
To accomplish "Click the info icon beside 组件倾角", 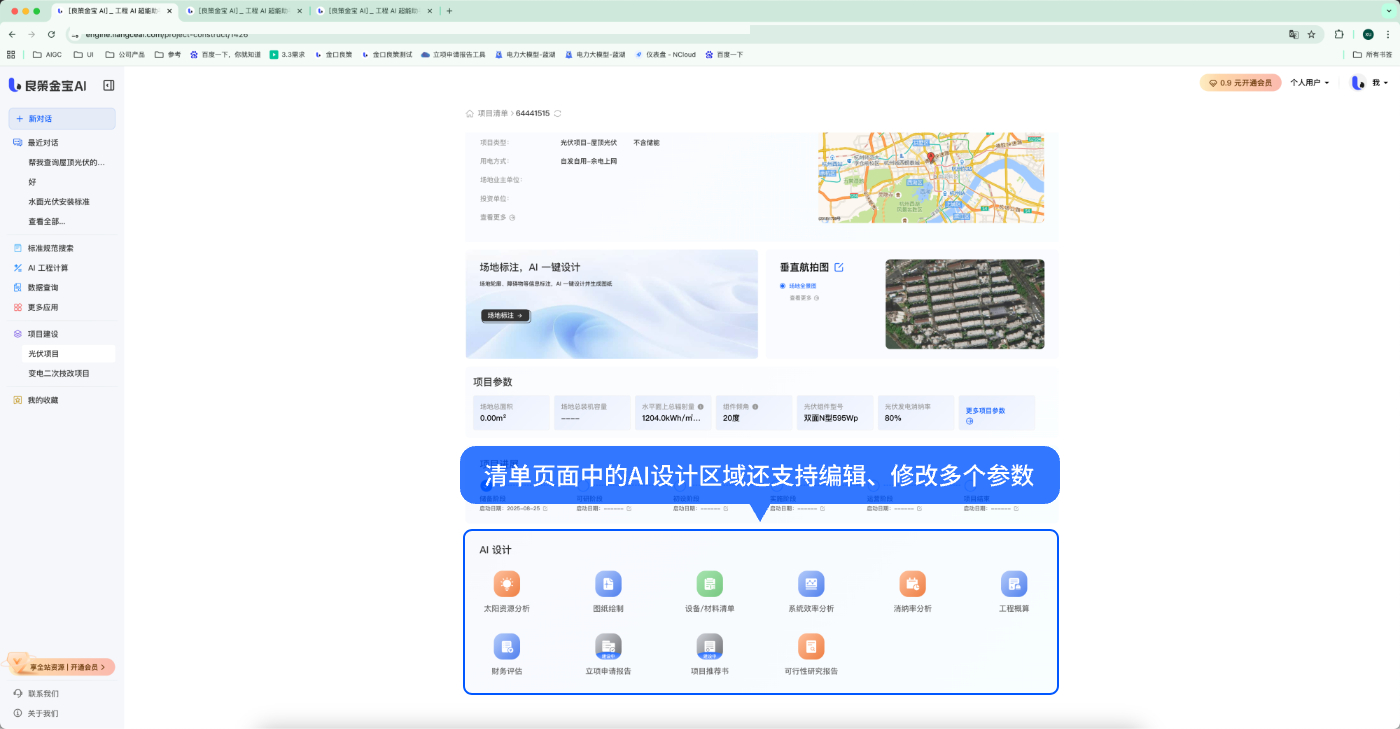I will click(x=755, y=407).
